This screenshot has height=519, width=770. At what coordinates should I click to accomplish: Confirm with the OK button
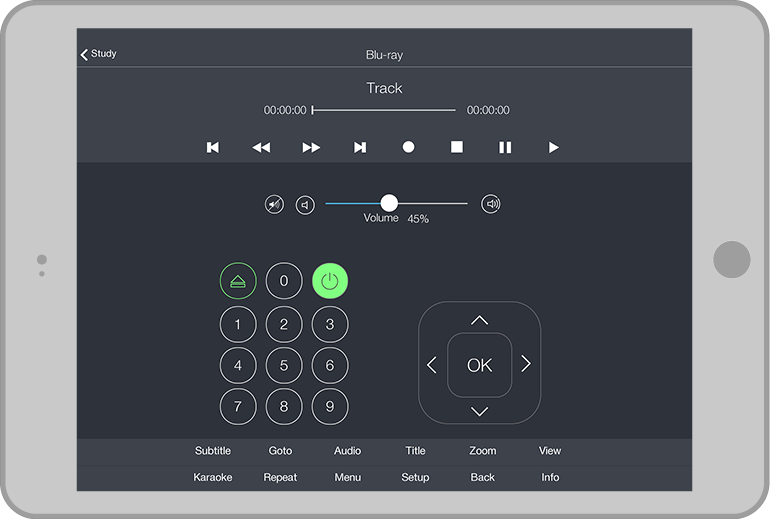point(479,365)
